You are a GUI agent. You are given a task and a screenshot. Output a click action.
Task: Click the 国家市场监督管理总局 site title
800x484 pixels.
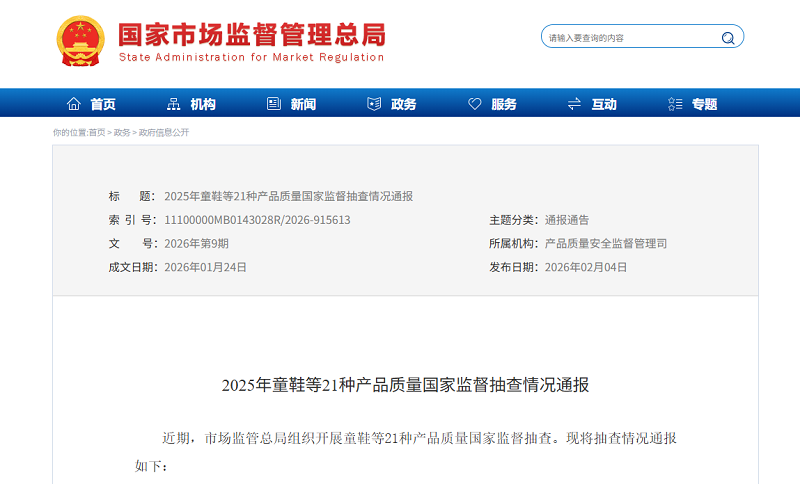(252, 35)
